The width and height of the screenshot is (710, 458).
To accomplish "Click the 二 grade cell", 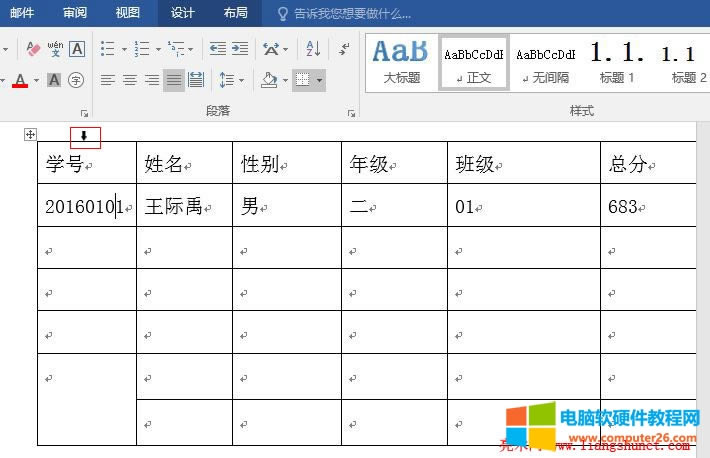I will 394,205.
